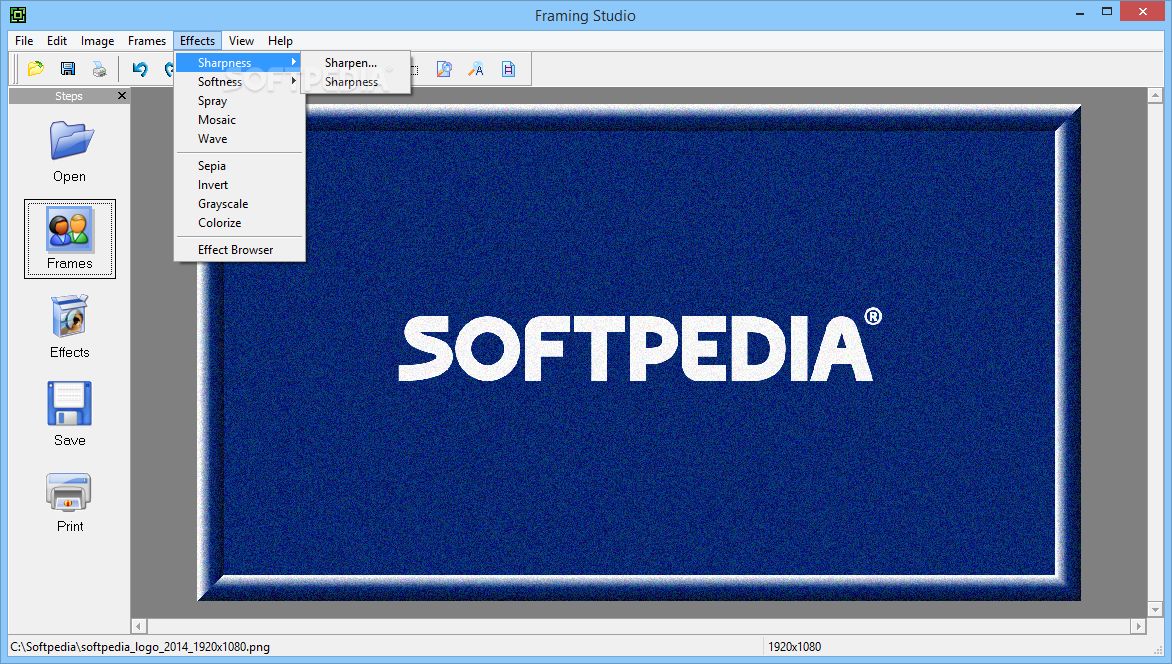Choose Mosaic effect from the menu

(x=239, y=120)
